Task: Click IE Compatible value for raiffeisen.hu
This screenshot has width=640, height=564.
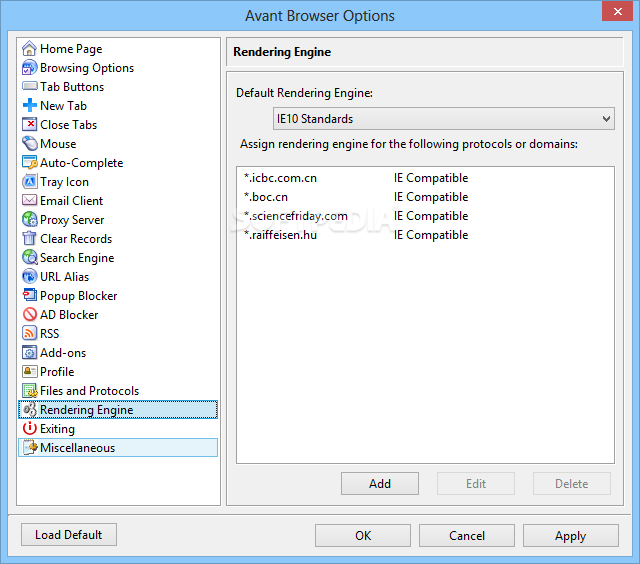Action: pyautogui.click(x=431, y=235)
